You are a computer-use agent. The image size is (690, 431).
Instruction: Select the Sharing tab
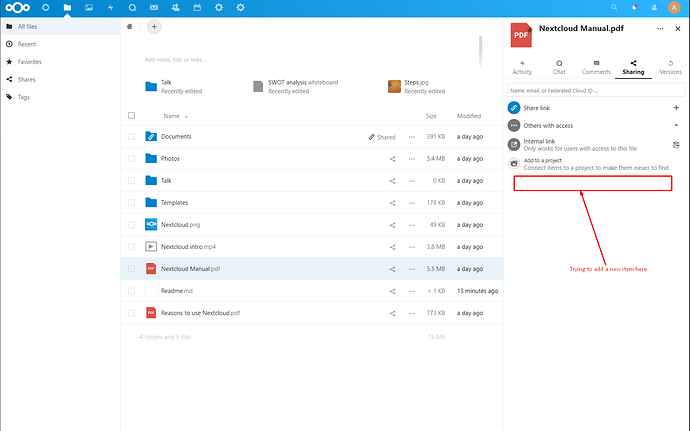point(633,67)
